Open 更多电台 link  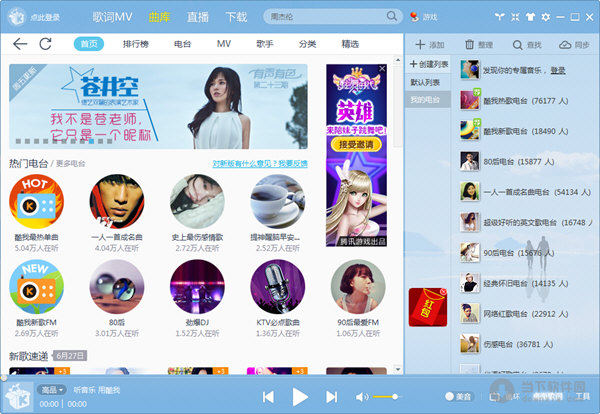[x=71, y=164]
